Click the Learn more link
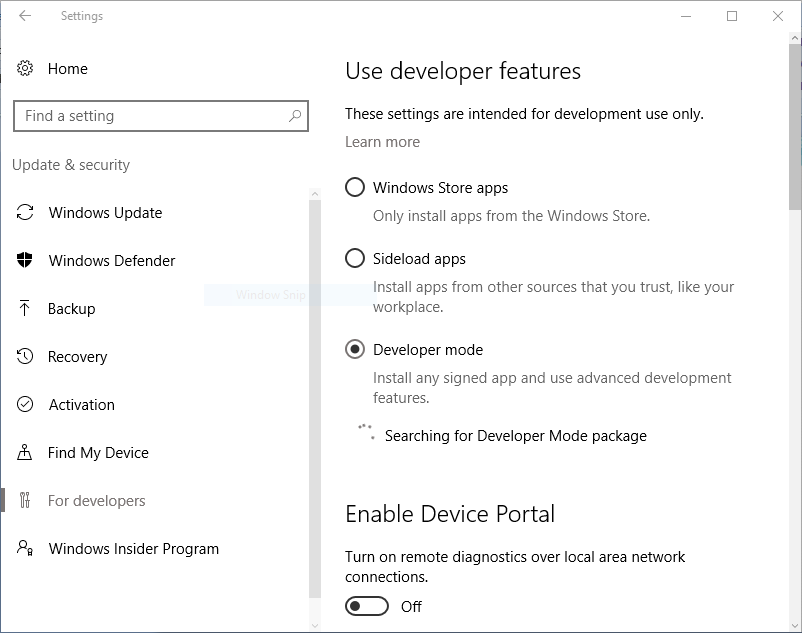 click(382, 142)
